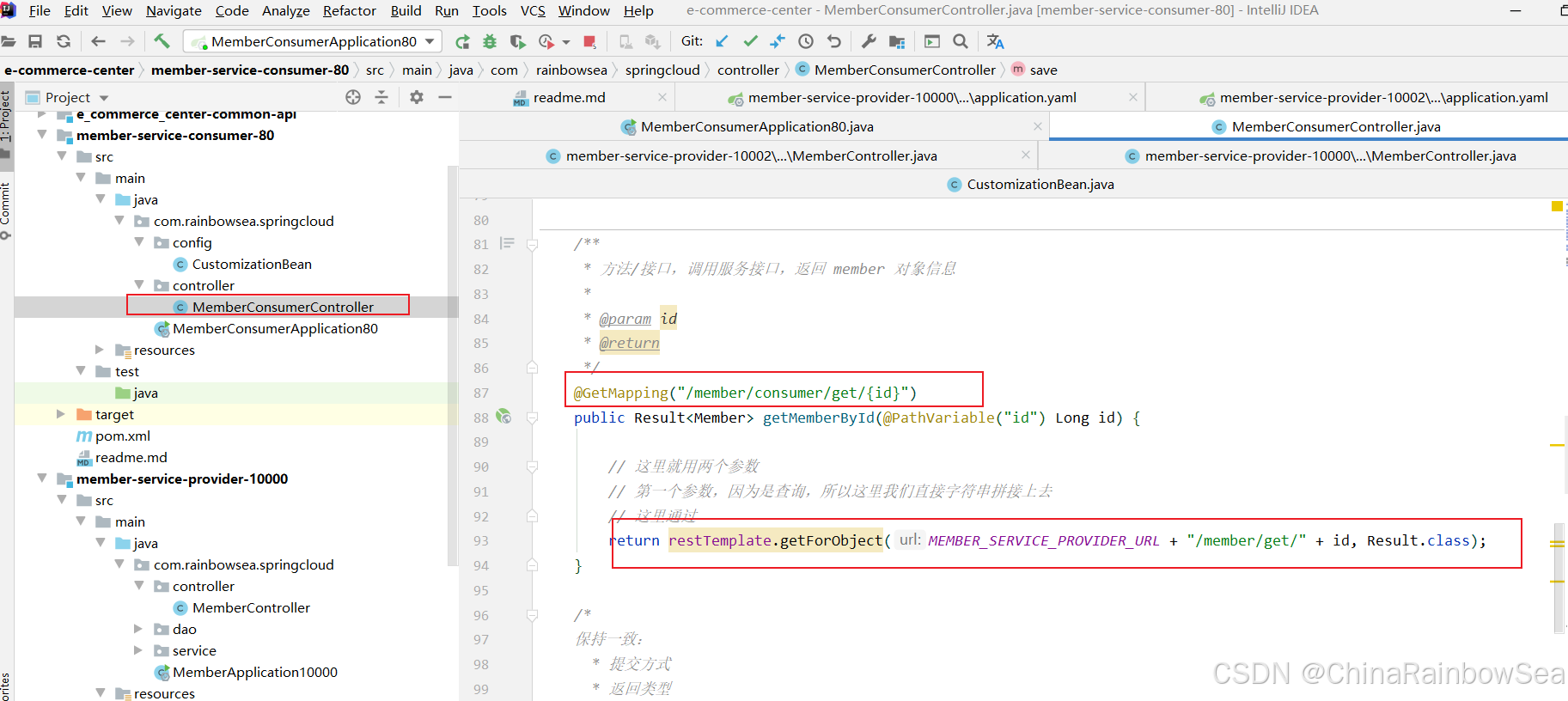1568x701 pixels.
Task: Rollback changes with the Git undo icon
Action: 833,41
